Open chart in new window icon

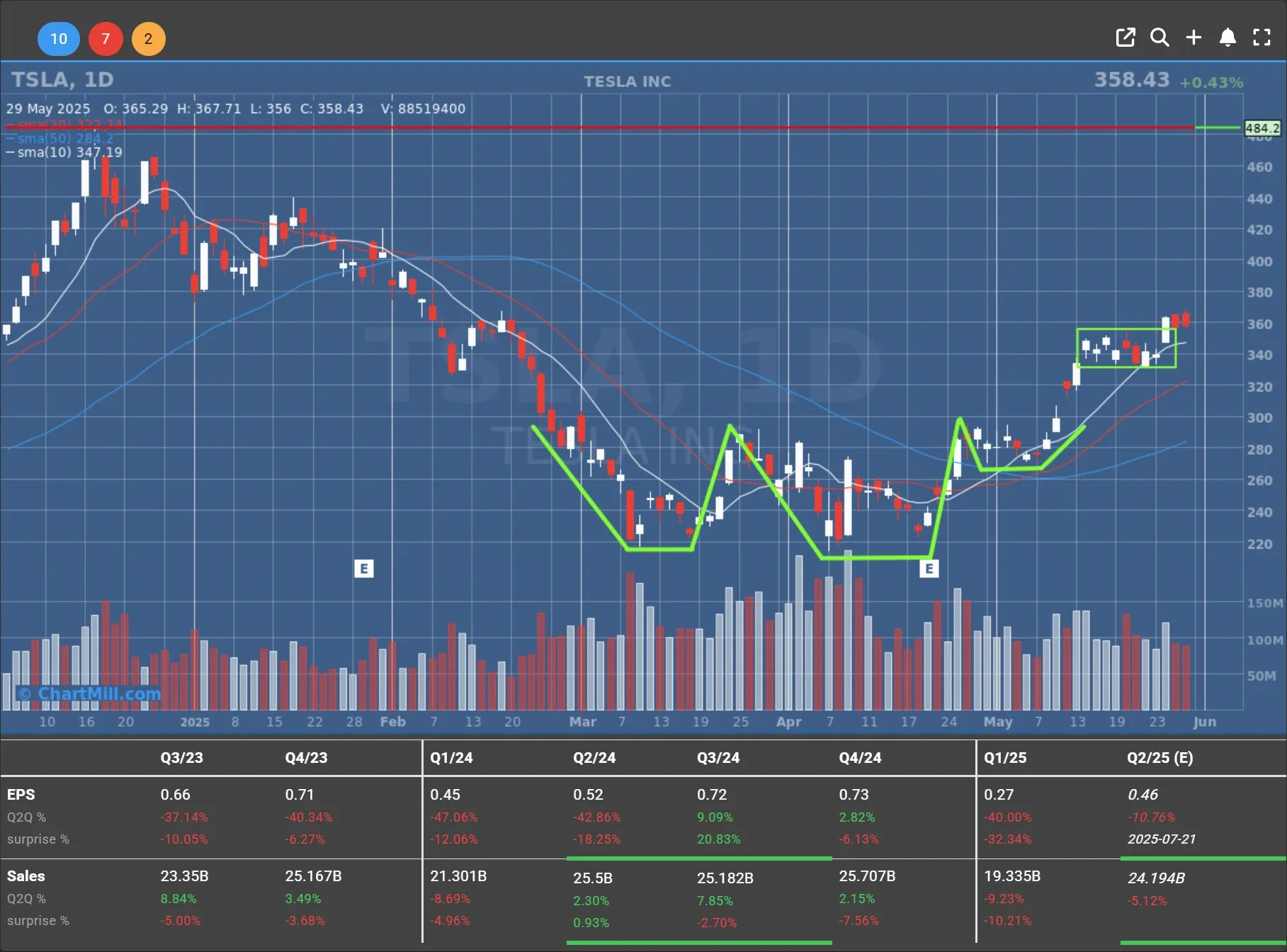coord(1126,38)
